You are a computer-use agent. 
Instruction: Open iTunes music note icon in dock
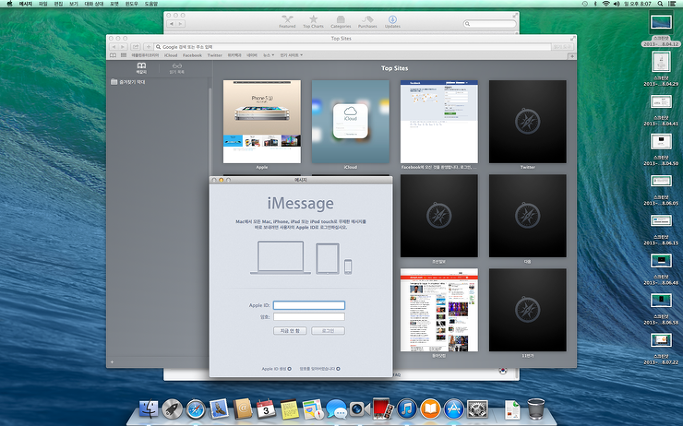[407, 409]
